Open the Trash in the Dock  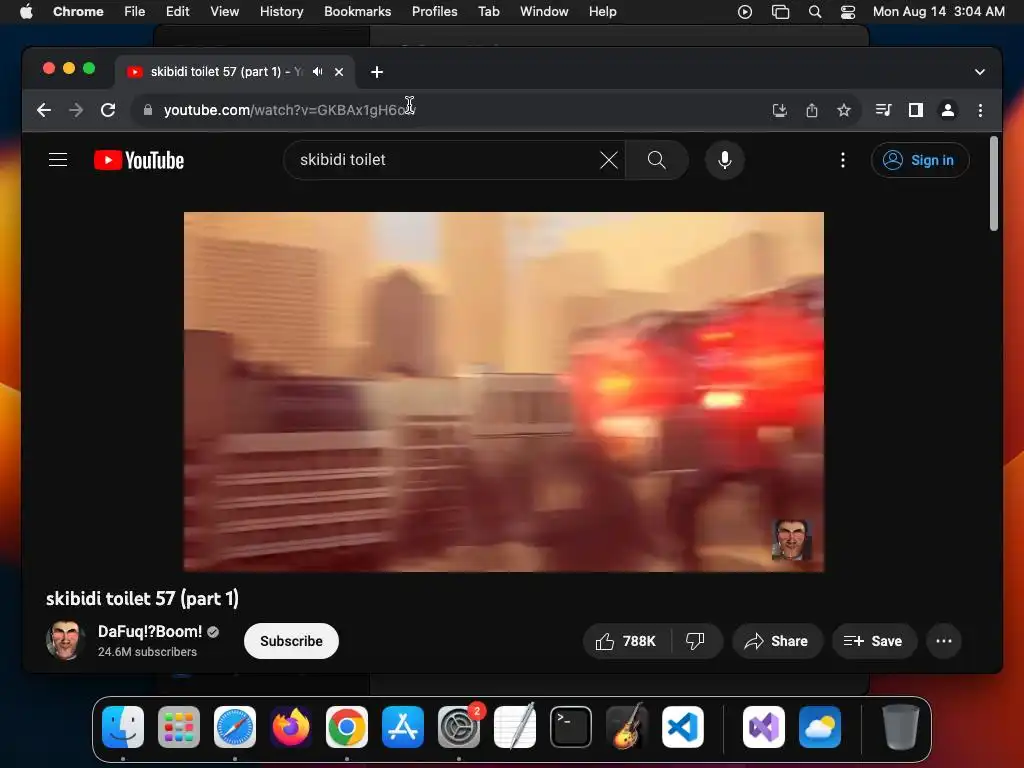pos(901,727)
